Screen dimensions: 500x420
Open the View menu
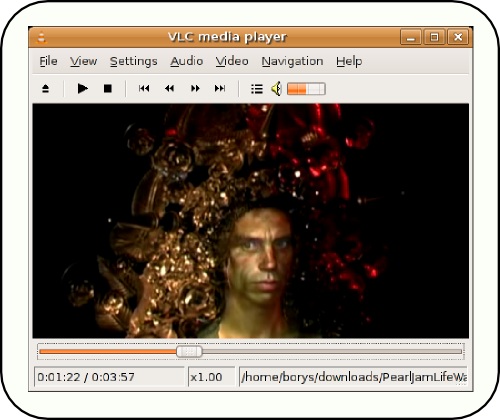83,61
